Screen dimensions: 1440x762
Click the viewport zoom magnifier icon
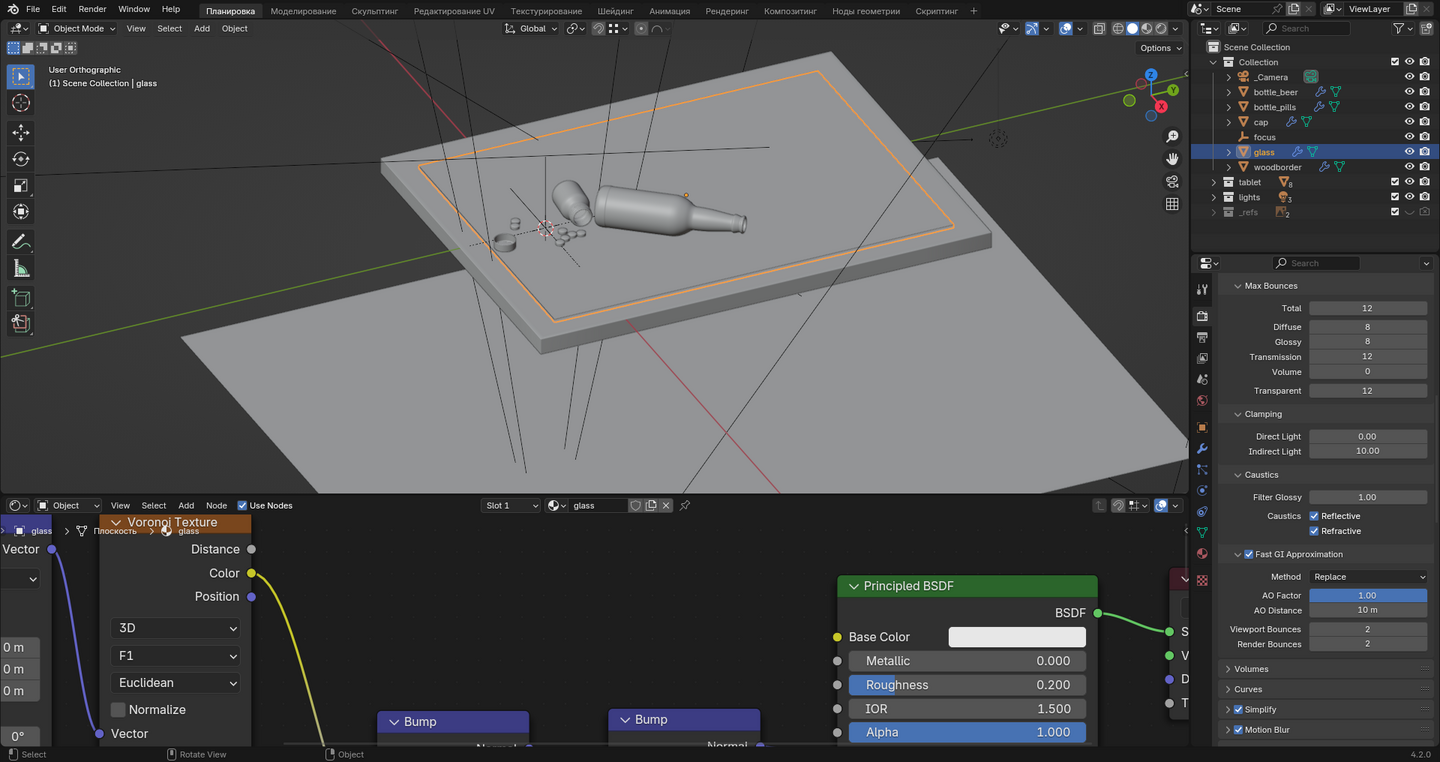click(x=1172, y=136)
